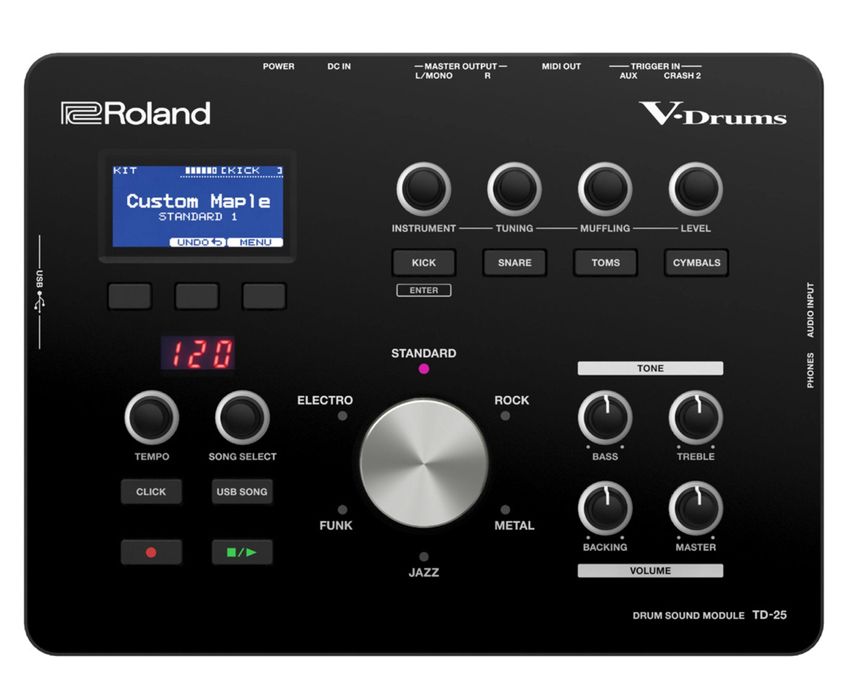Viewport: 848px width, 700px height.
Task: Click the USB symbol icon
Action: pos(39,300)
